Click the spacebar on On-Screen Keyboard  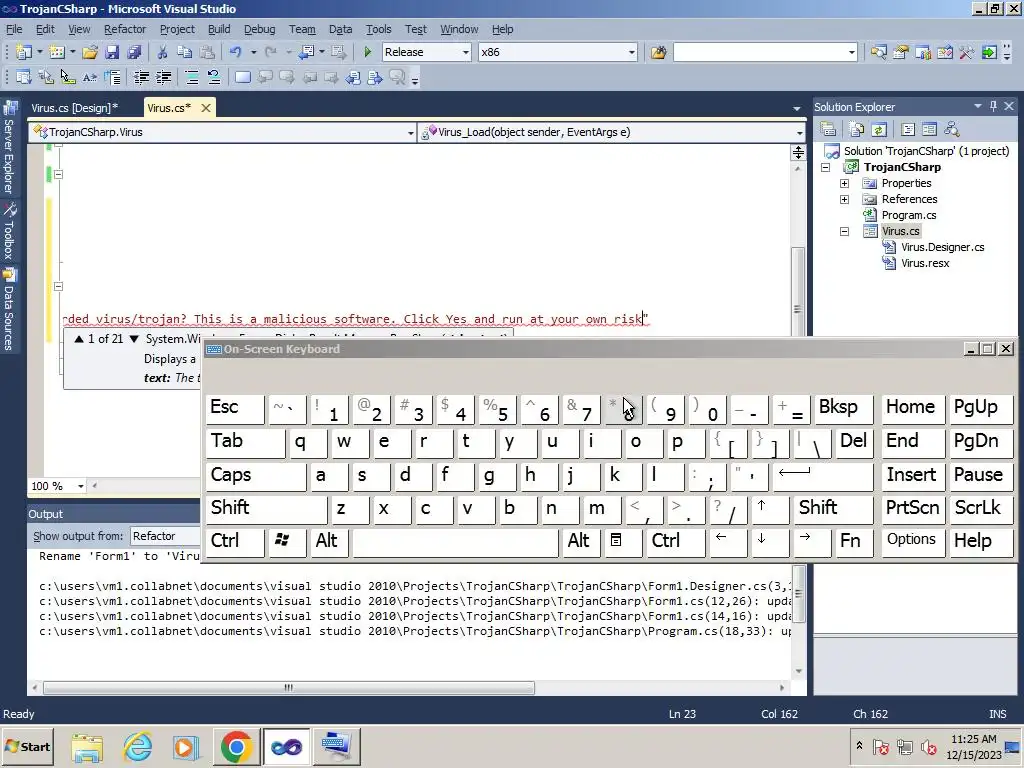(455, 542)
